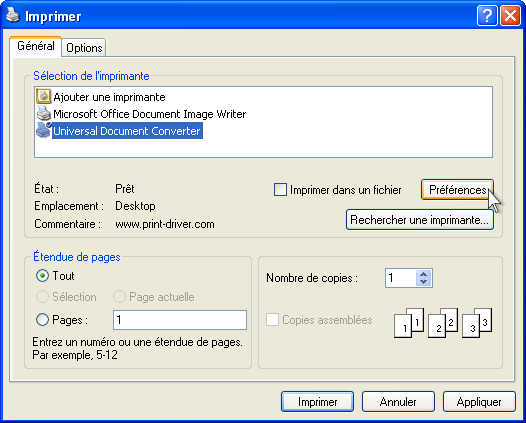
Task: Click the Universal Document Converter printer icon
Action: point(44,130)
